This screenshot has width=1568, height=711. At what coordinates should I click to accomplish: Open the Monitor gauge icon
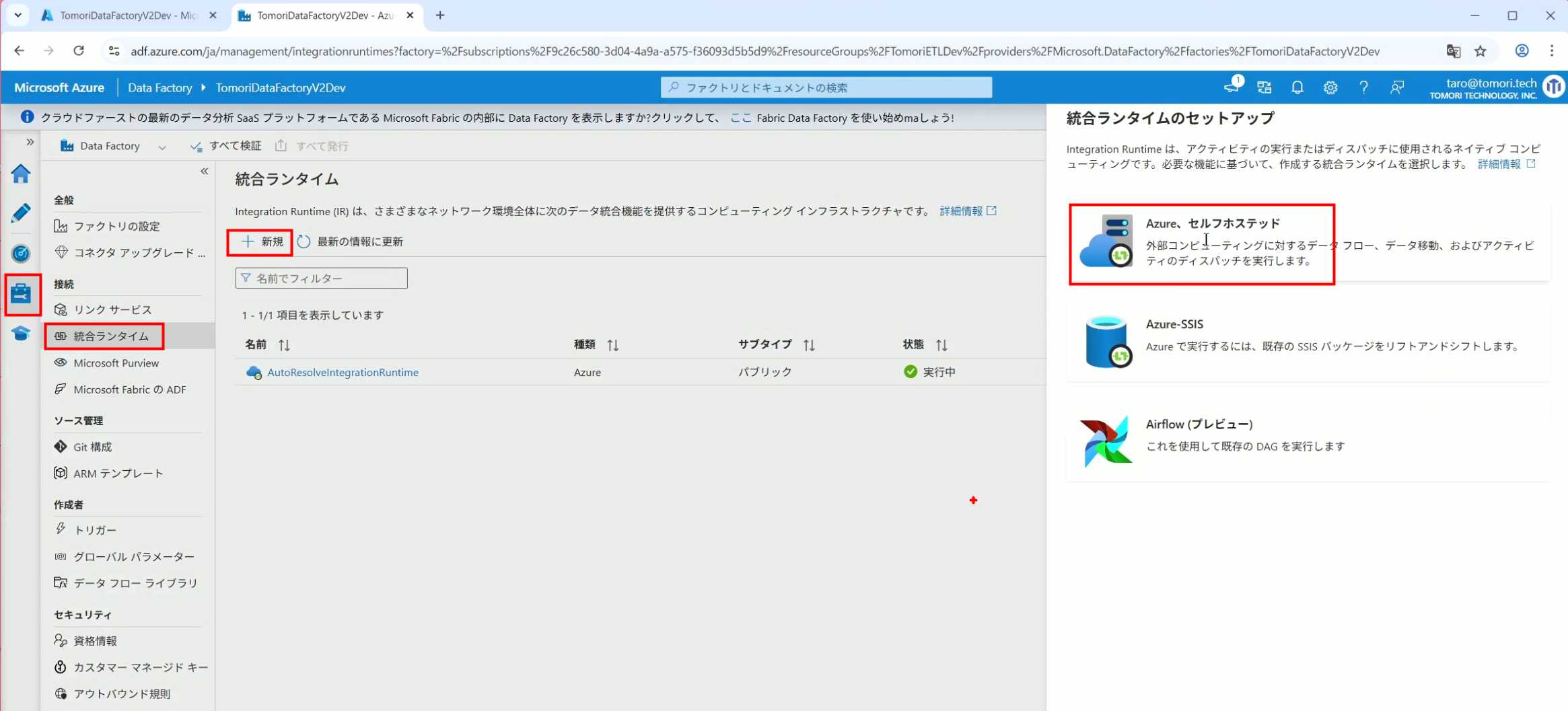click(x=21, y=254)
